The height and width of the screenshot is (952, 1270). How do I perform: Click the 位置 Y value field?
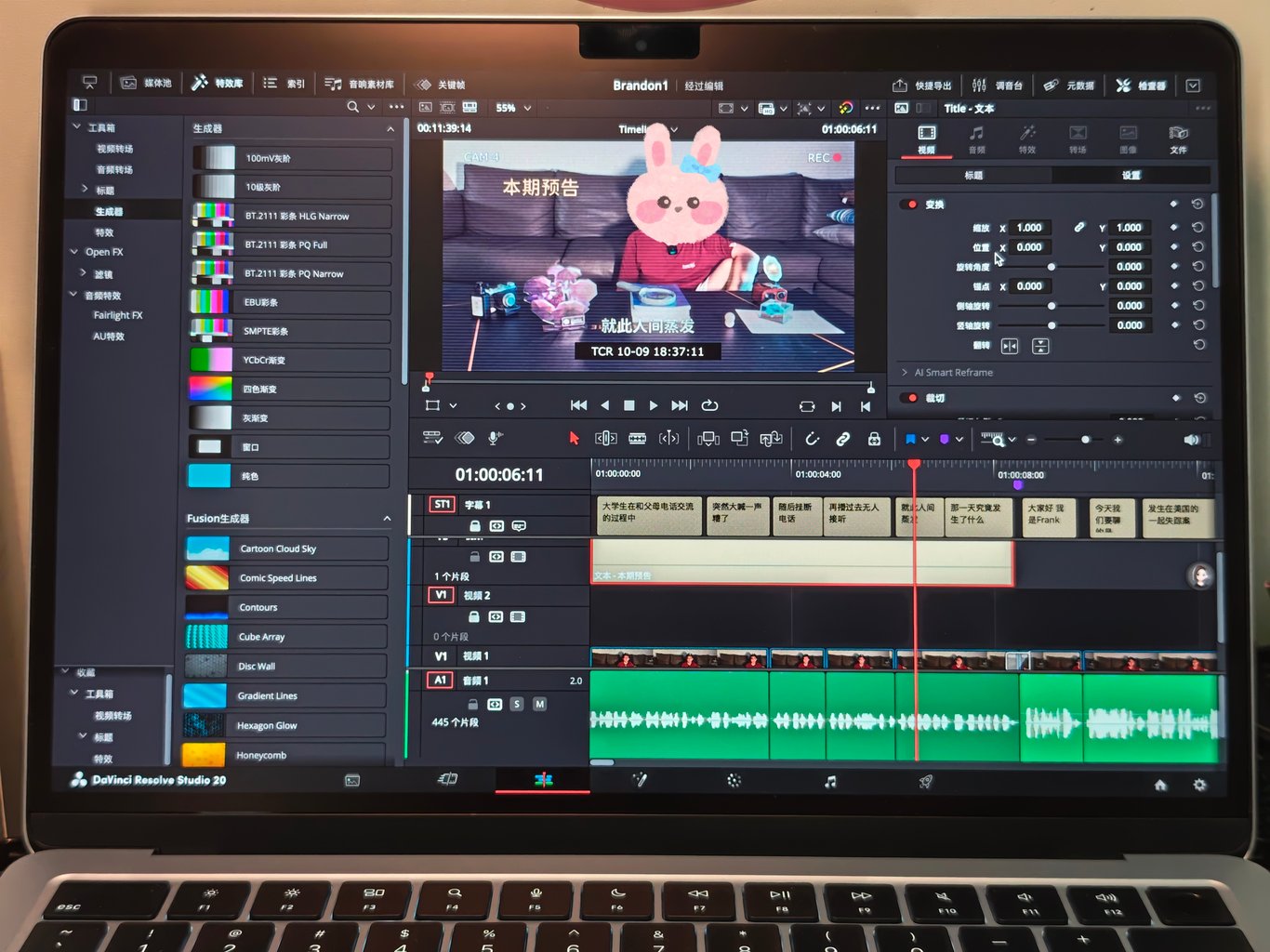click(x=1130, y=247)
